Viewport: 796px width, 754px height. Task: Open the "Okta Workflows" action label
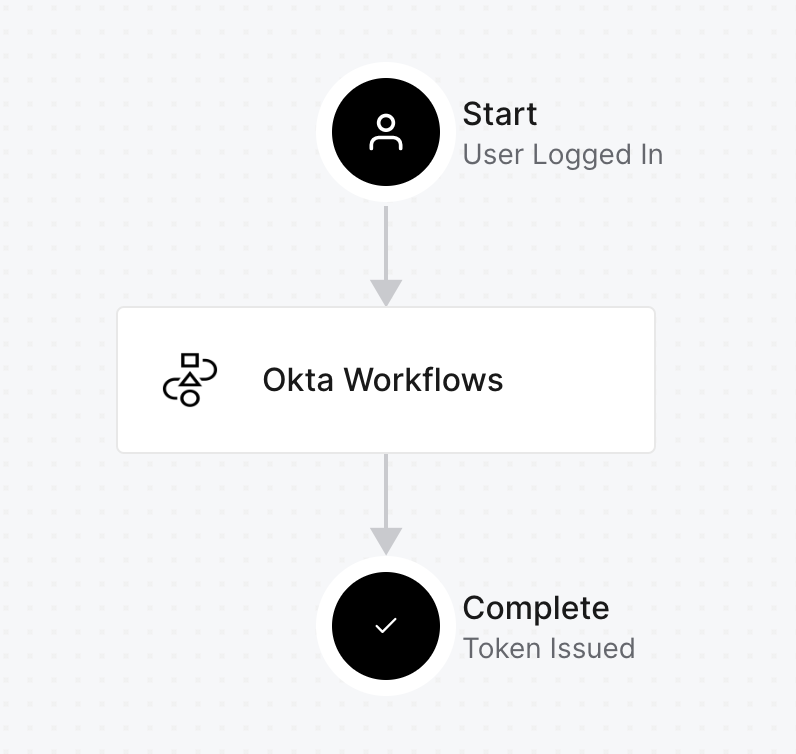tap(383, 380)
